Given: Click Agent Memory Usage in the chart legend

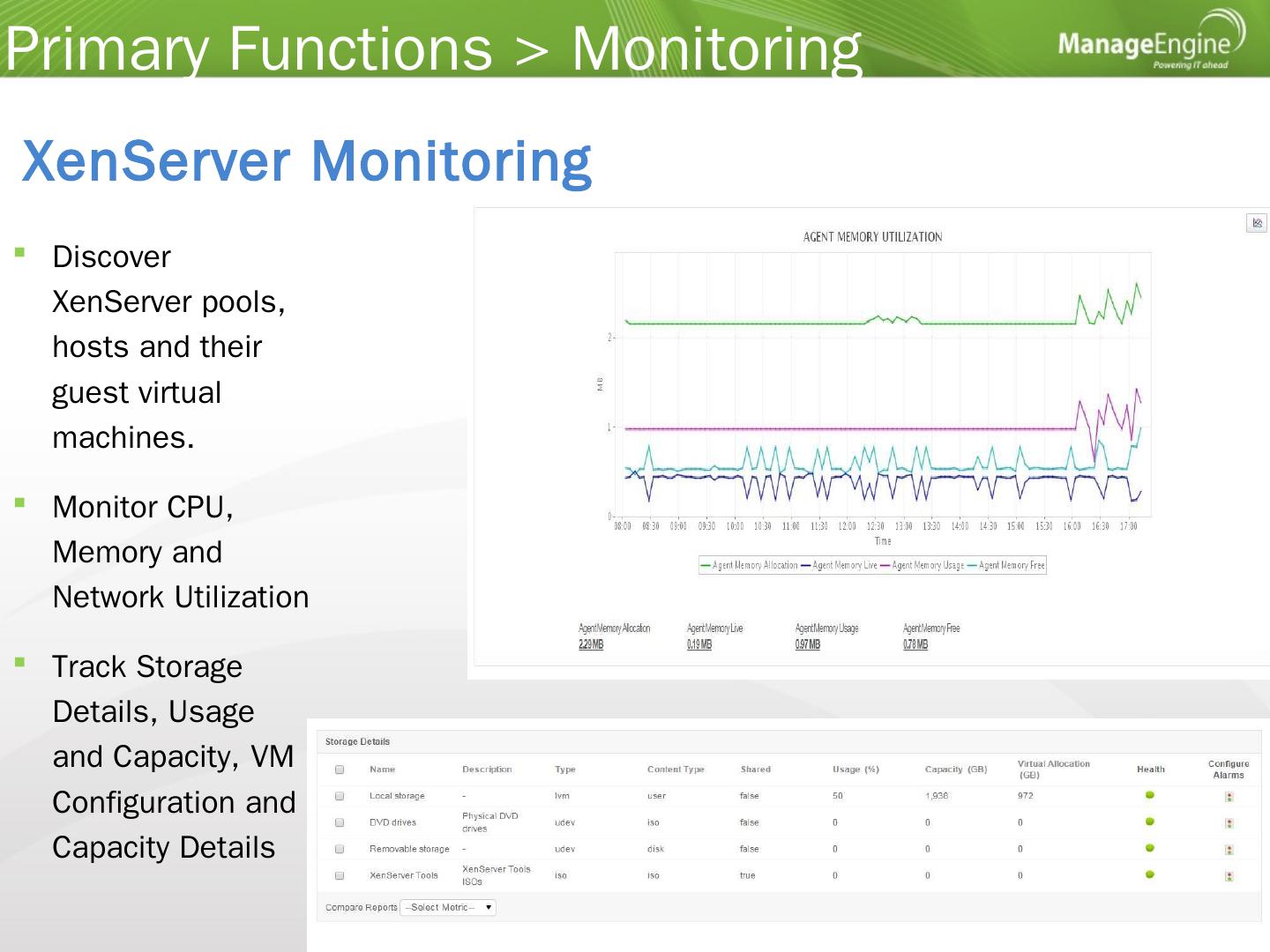Looking at the screenshot, I should pos(923,566).
